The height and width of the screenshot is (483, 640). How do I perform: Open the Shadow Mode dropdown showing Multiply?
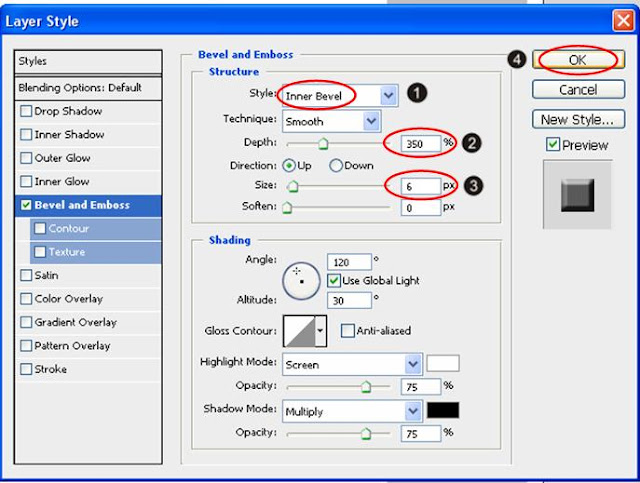coord(352,411)
